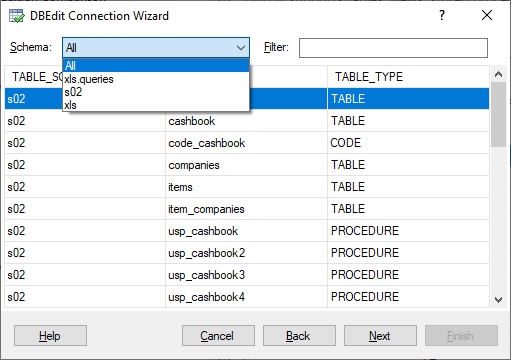Choose 'xls.queries' from schema list
The image size is (511, 360).
click(x=156, y=79)
